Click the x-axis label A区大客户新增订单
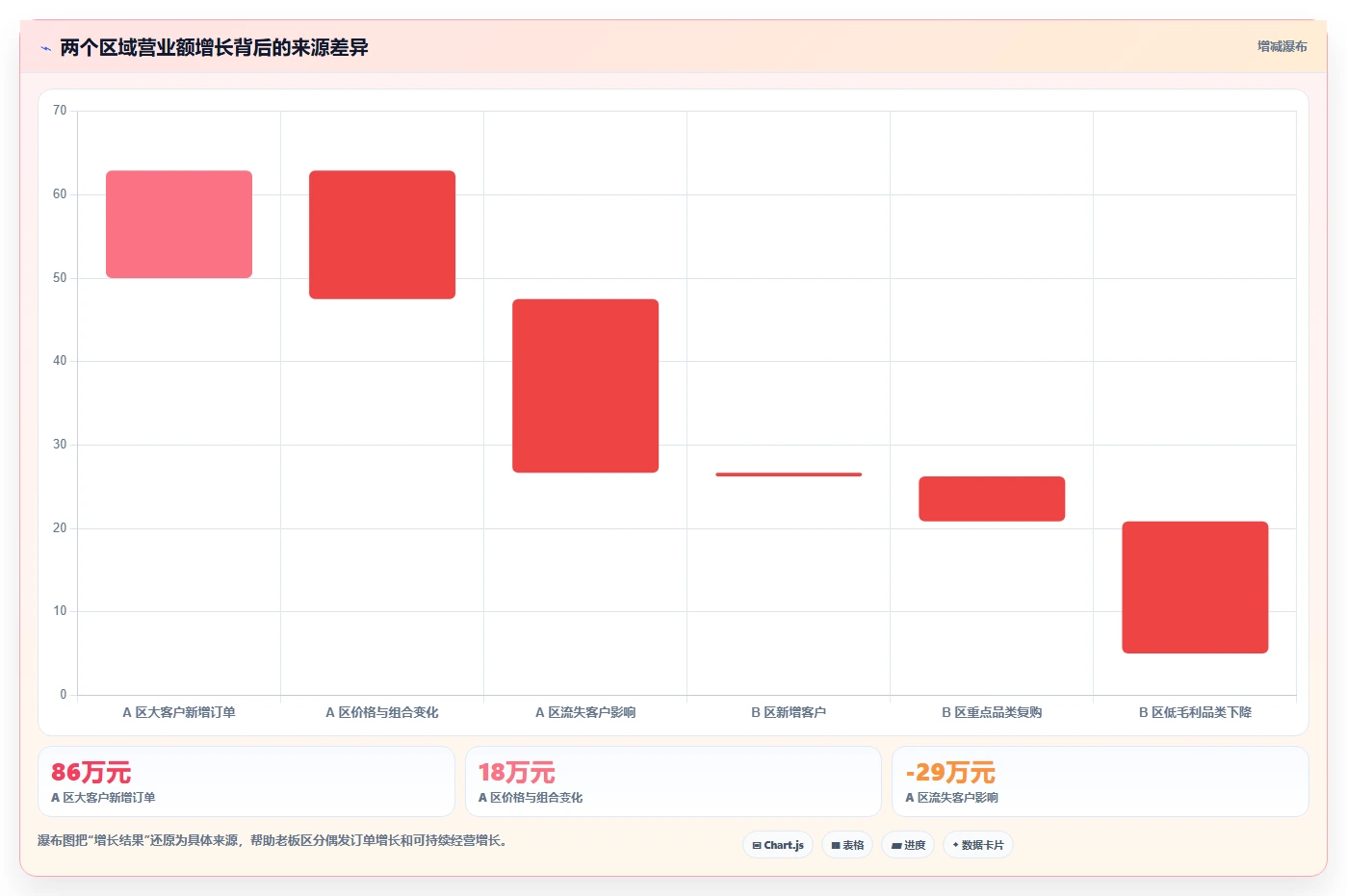 pos(179,712)
